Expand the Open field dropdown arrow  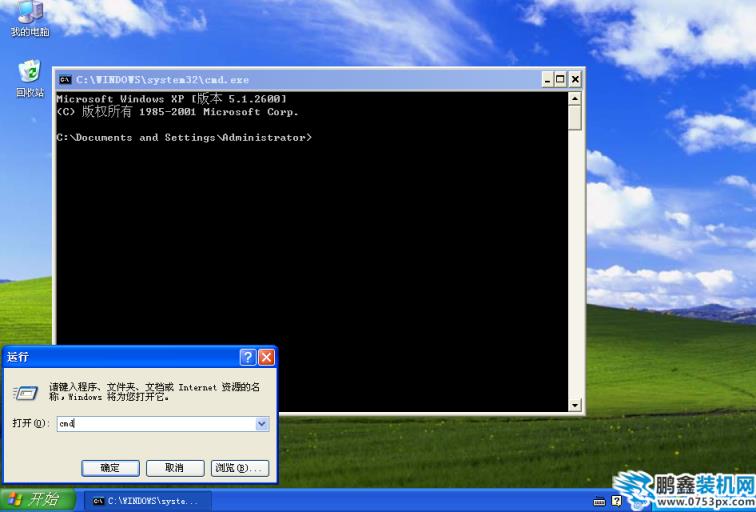coord(261,424)
